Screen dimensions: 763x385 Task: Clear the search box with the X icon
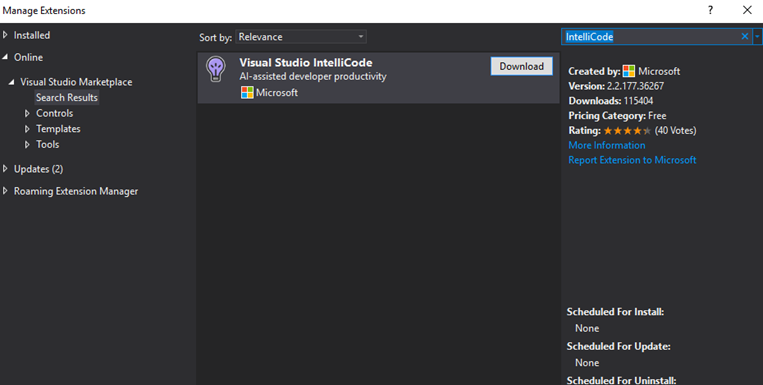745,37
